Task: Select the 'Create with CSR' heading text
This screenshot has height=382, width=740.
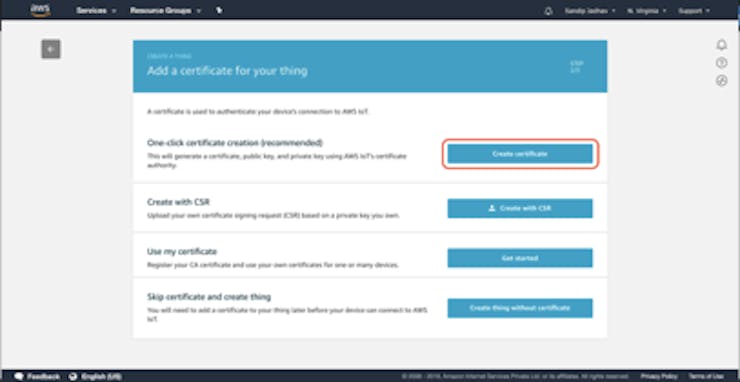Action: 178,202
